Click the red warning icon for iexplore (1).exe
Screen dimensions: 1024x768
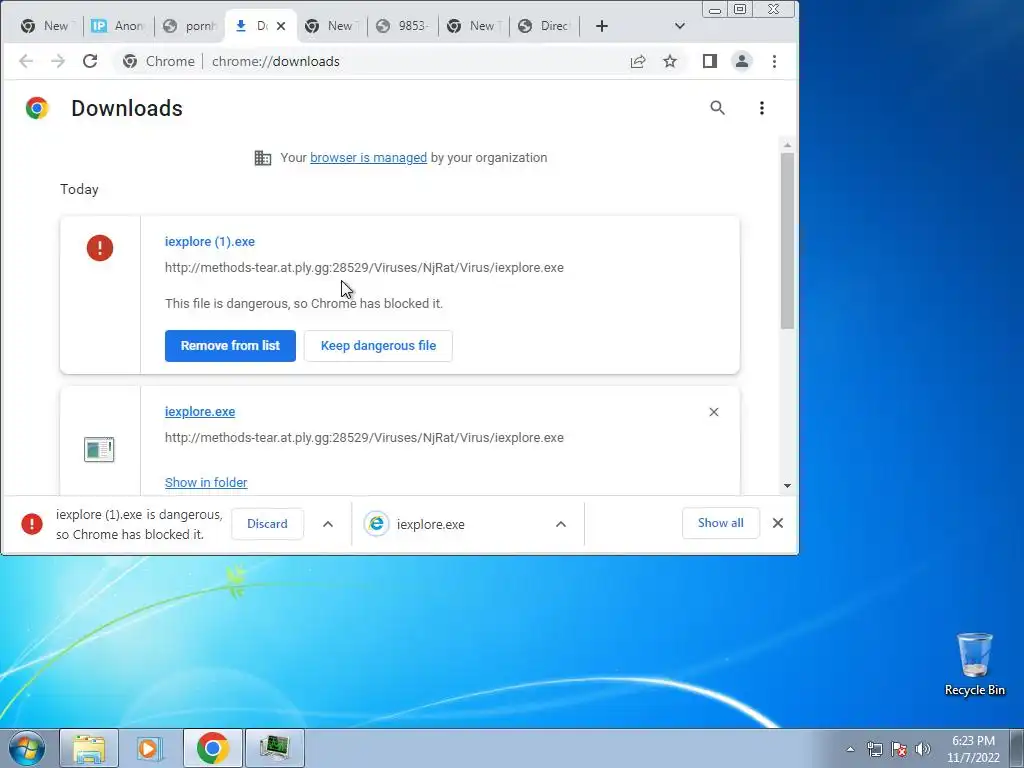tap(100, 248)
